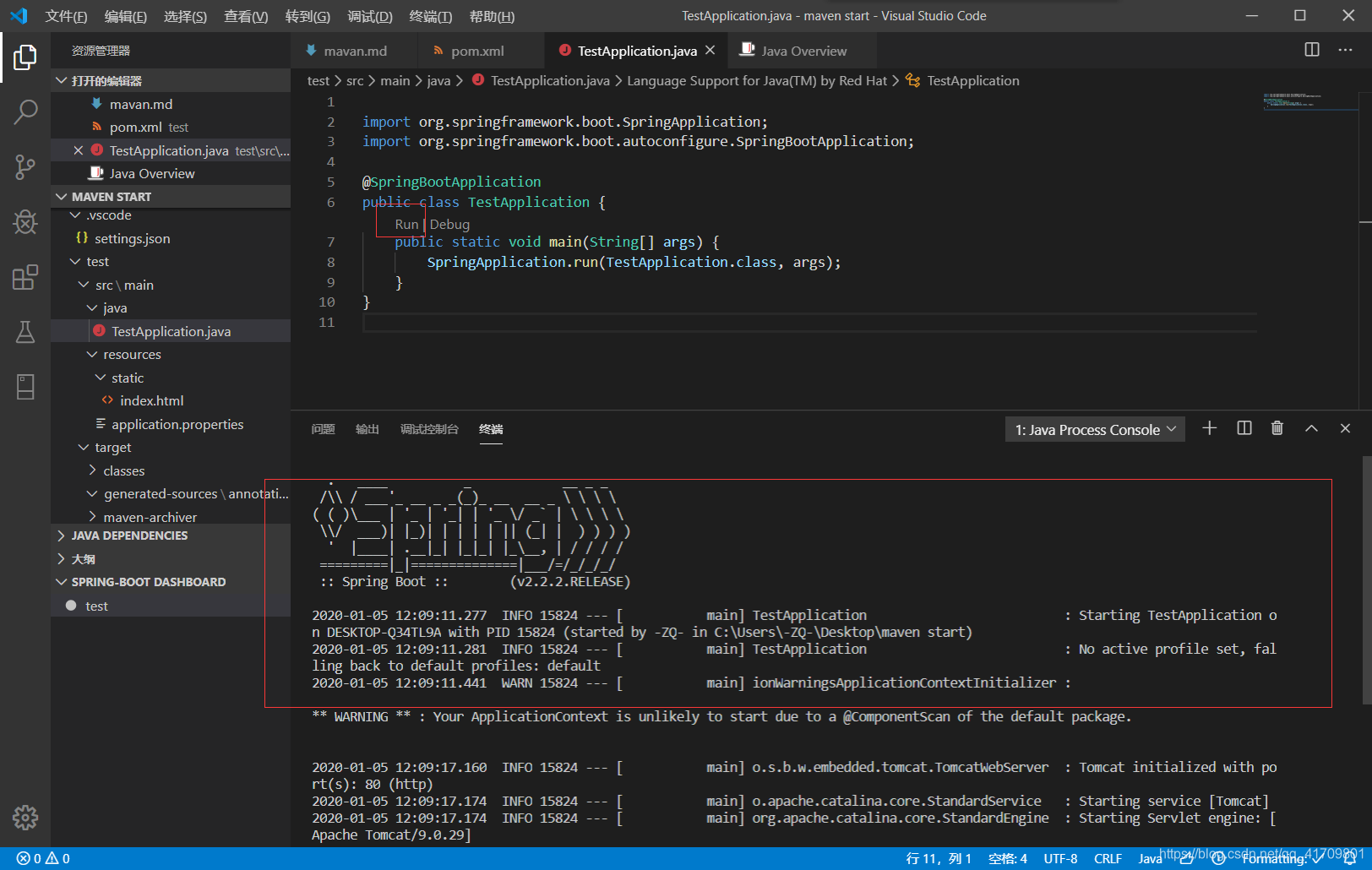The image size is (1372, 870).
Task: Open the 文件(F) menu
Action: tap(66, 16)
